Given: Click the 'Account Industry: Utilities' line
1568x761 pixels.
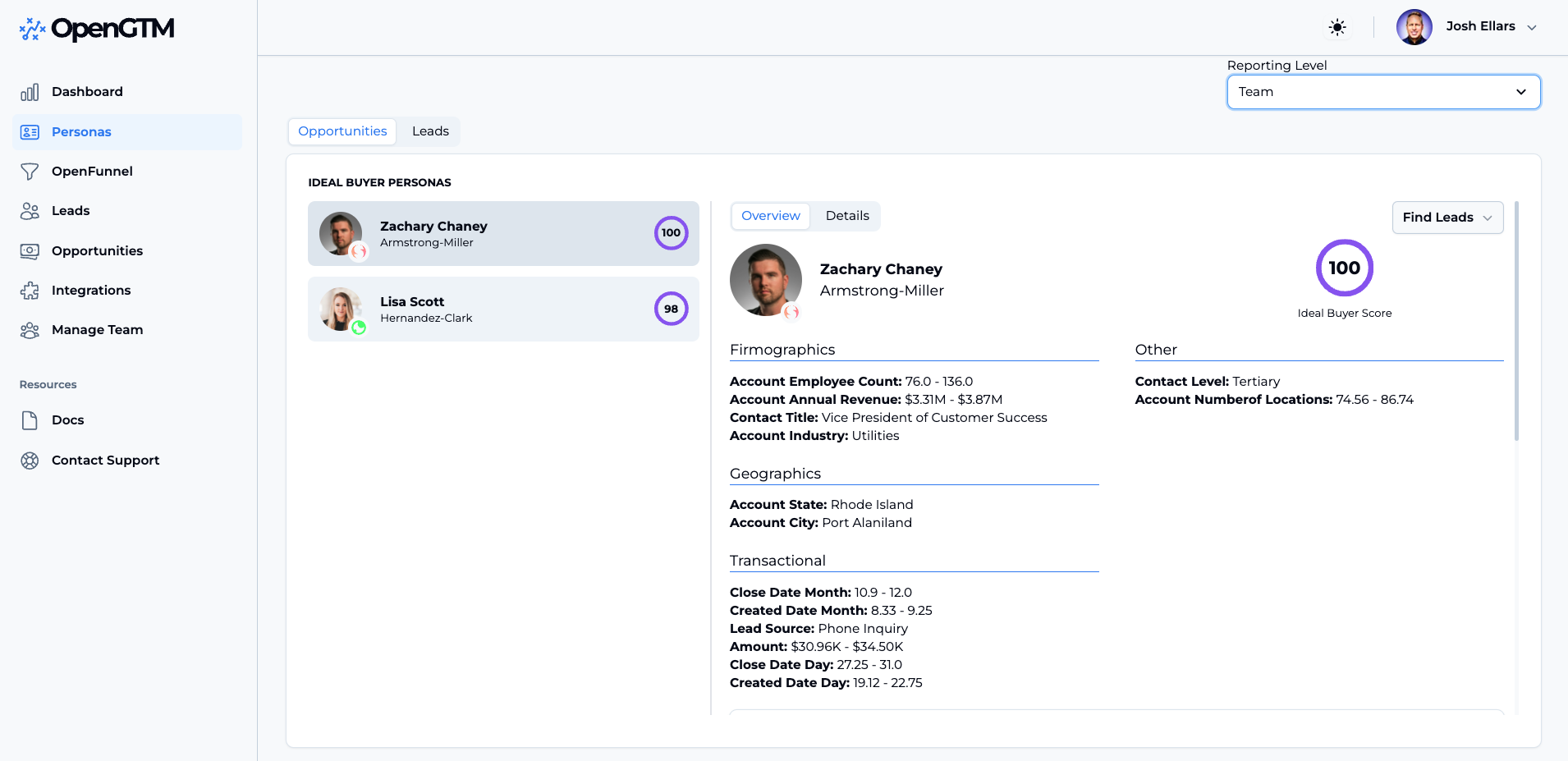Looking at the screenshot, I should coord(814,436).
